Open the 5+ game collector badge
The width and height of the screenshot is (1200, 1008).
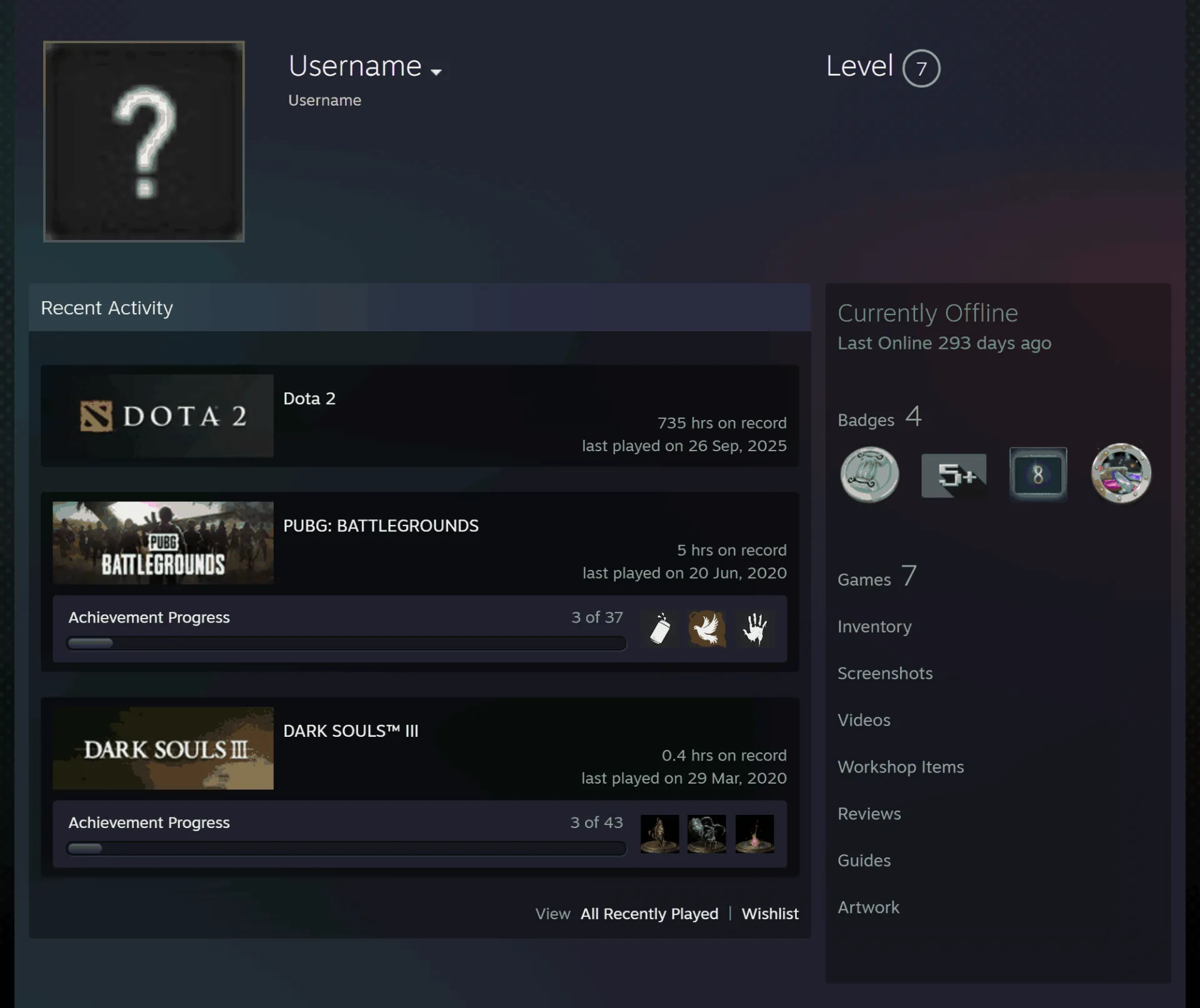(954, 476)
